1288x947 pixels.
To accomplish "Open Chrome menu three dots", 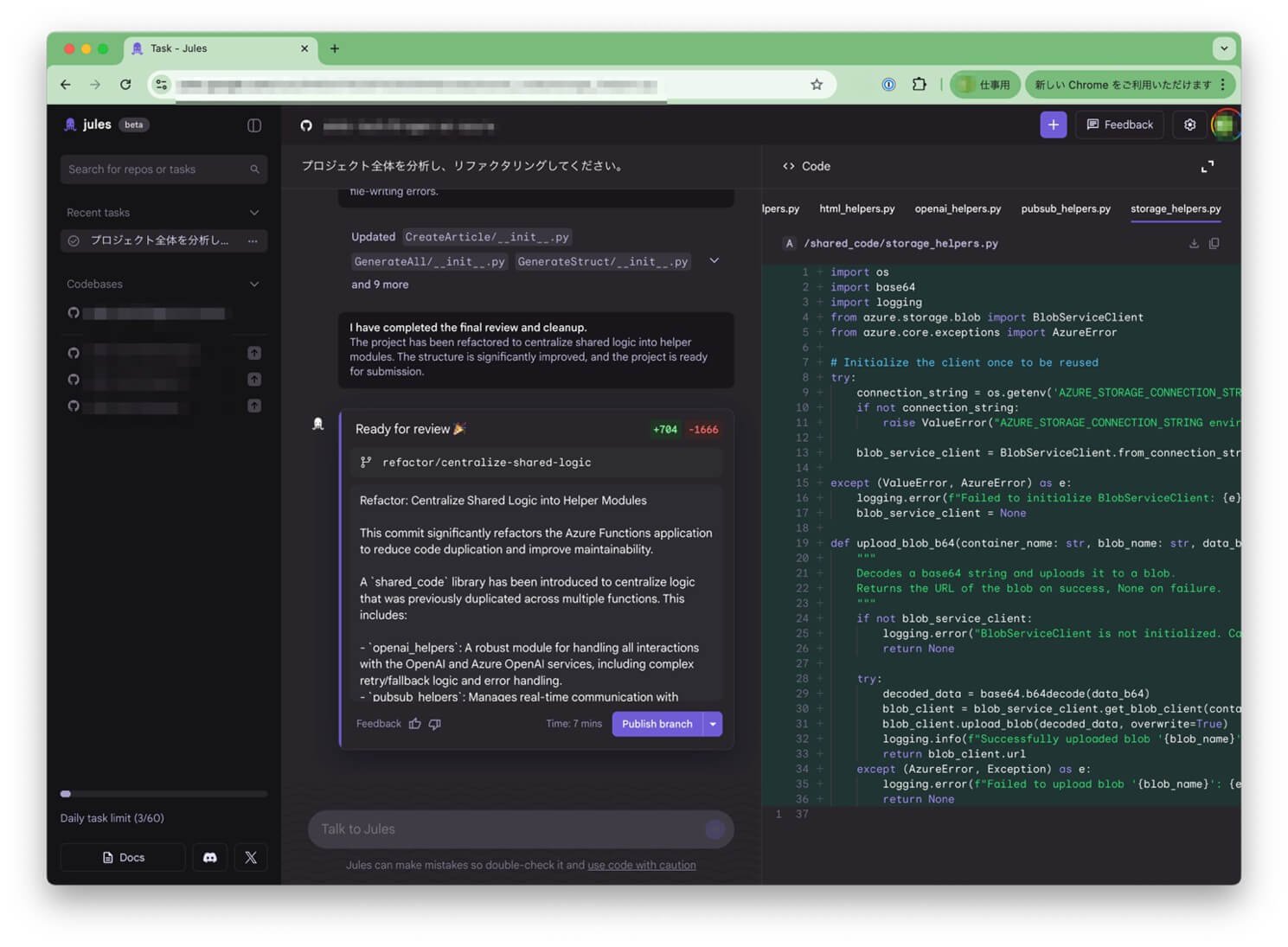I will click(1223, 85).
